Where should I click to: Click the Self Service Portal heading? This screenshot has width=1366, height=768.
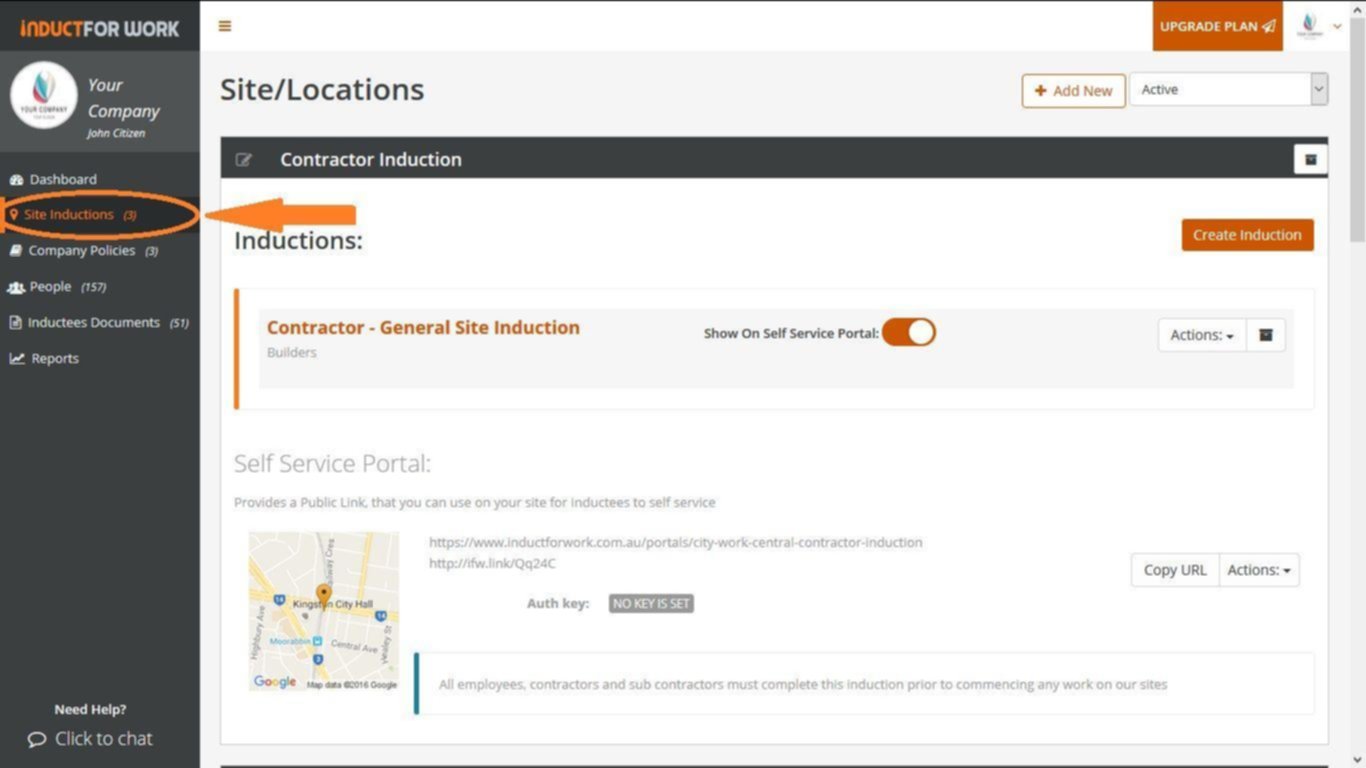point(332,464)
